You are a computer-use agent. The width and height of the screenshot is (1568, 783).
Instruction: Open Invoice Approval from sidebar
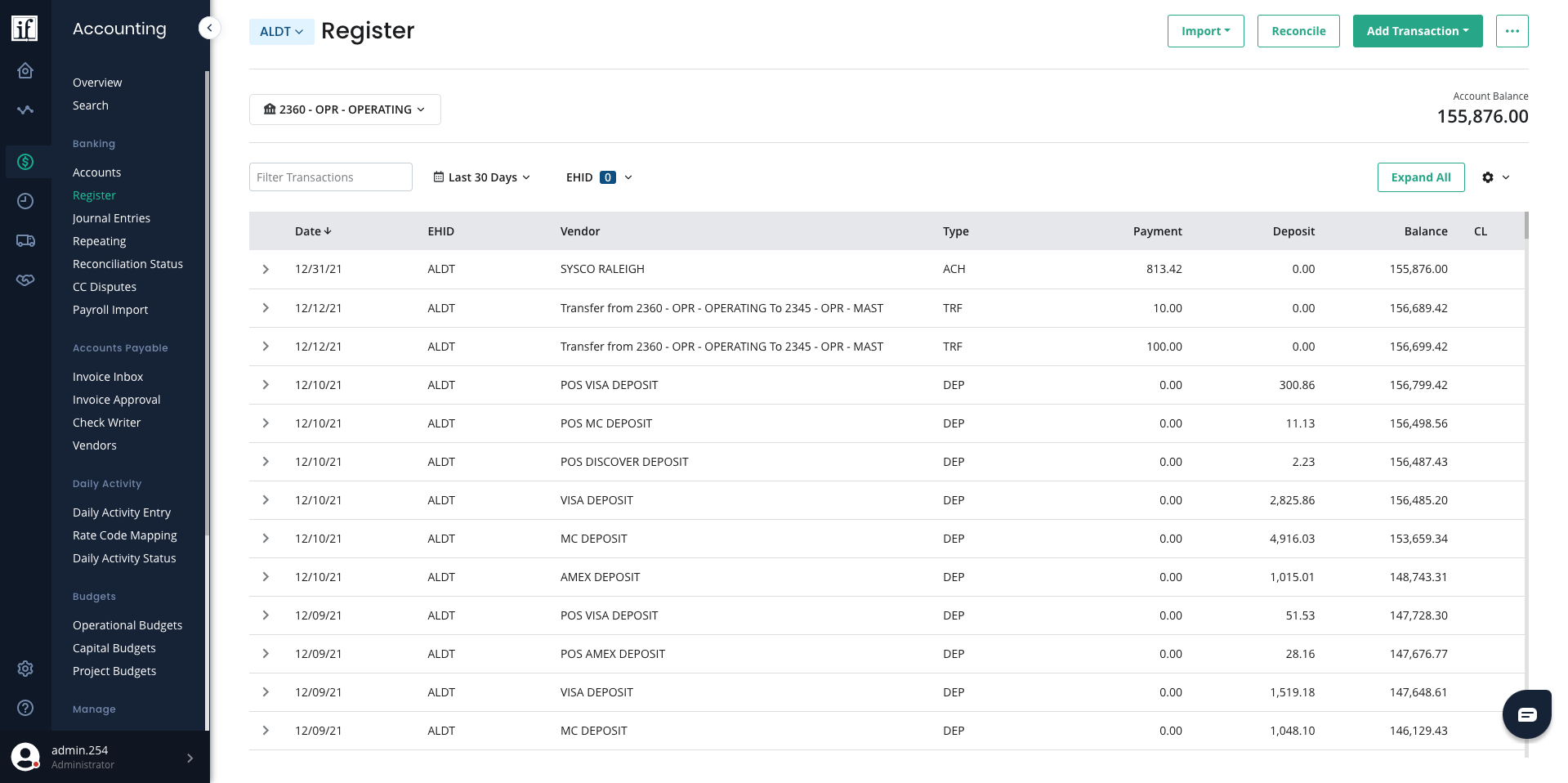pyautogui.click(x=116, y=400)
